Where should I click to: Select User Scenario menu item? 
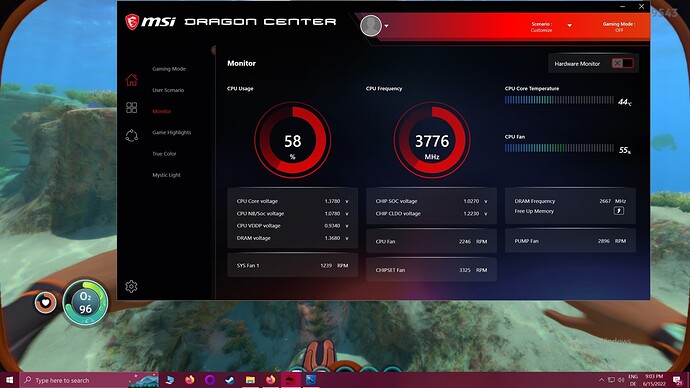(168, 90)
